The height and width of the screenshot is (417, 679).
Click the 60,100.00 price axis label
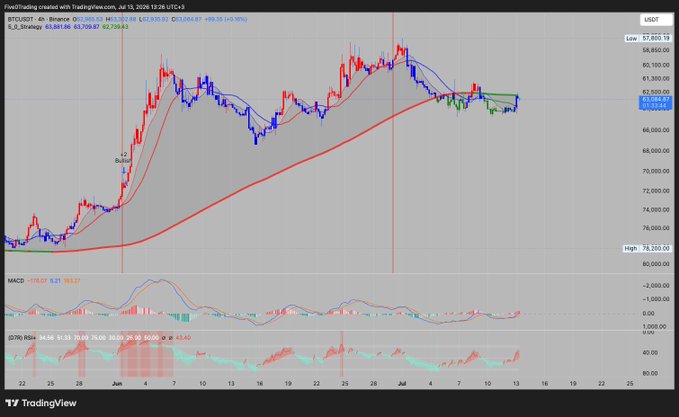coord(656,65)
